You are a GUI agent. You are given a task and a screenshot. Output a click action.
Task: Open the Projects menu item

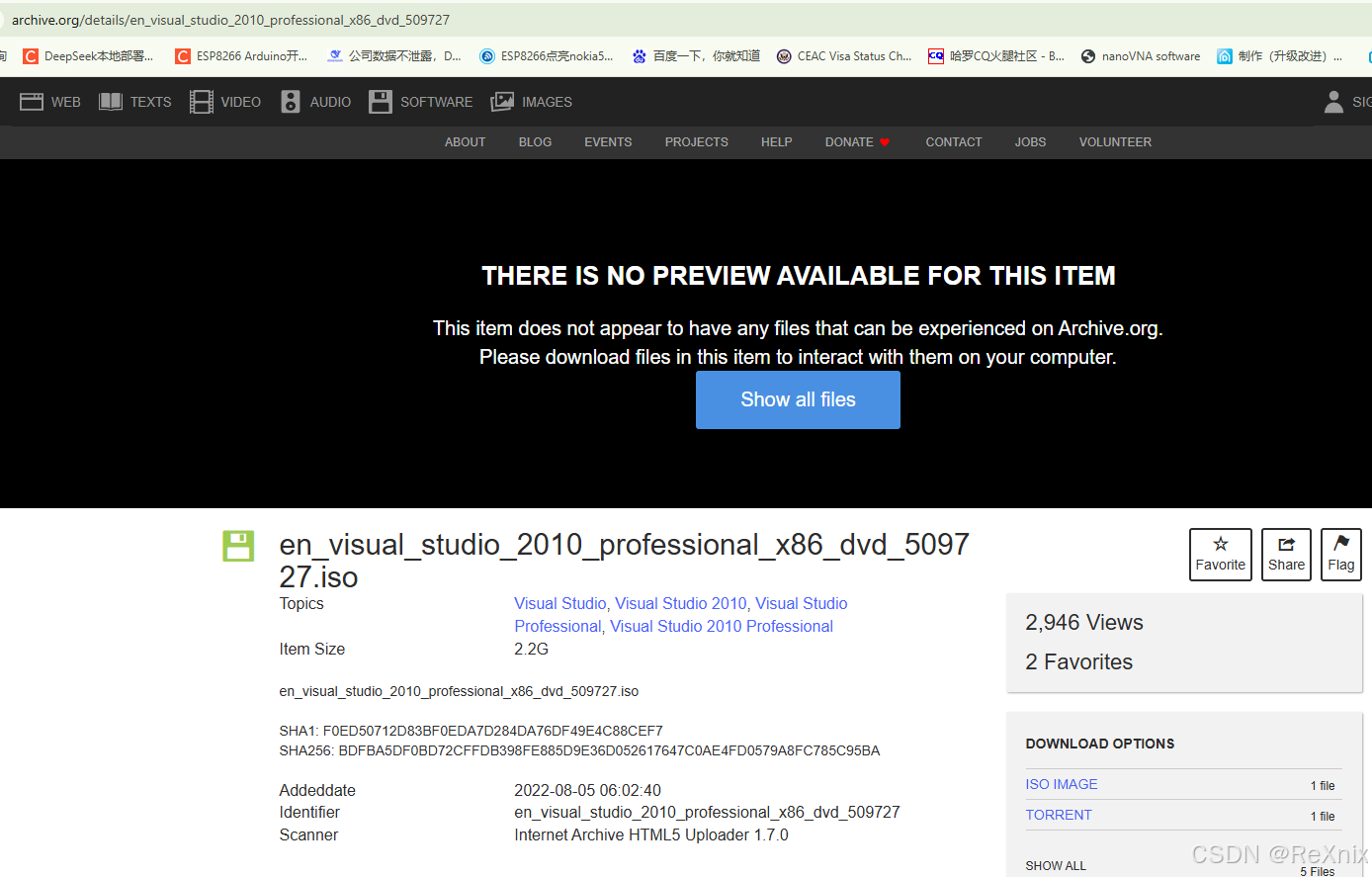tap(696, 142)
